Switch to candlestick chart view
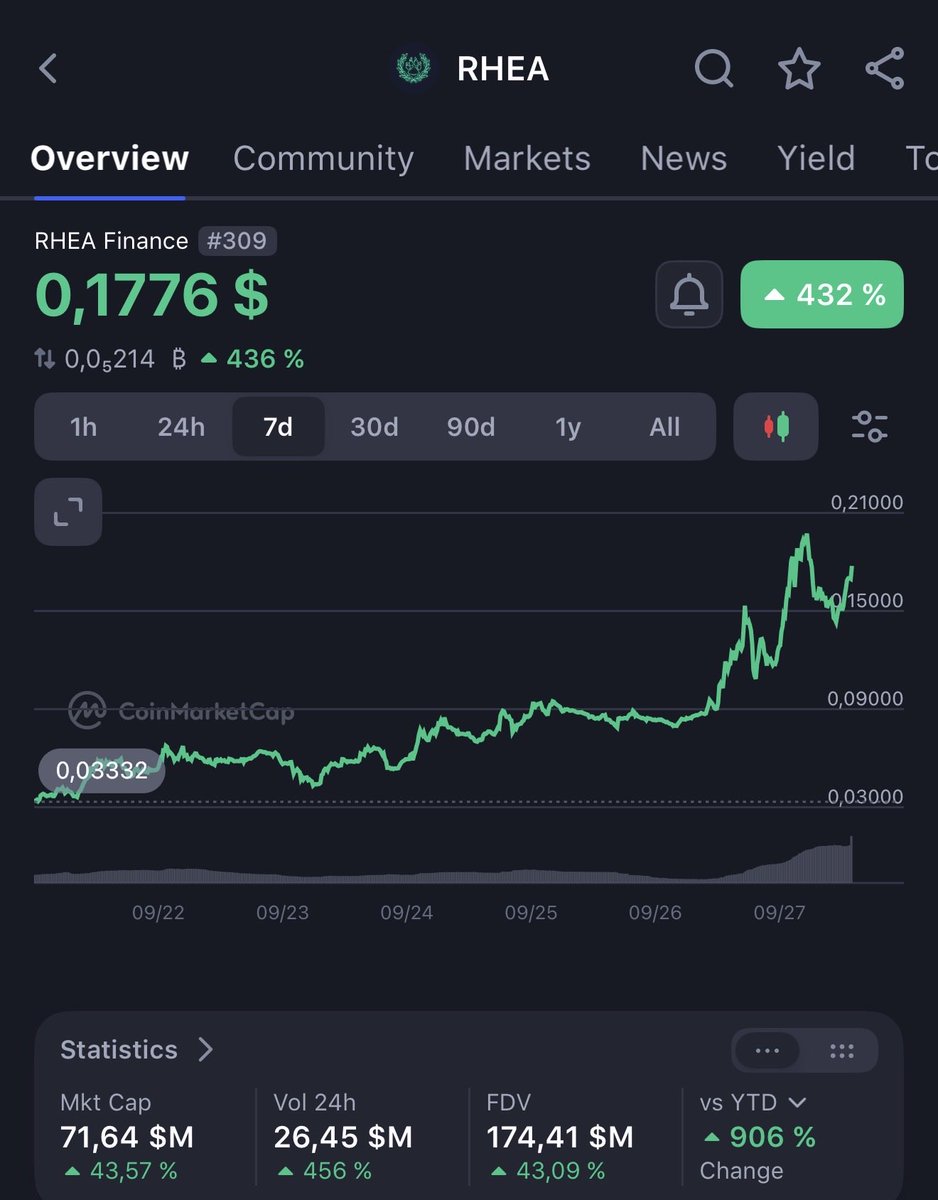Image resolution: width=938 pixels, height=1200 pixels. (776, 427)
